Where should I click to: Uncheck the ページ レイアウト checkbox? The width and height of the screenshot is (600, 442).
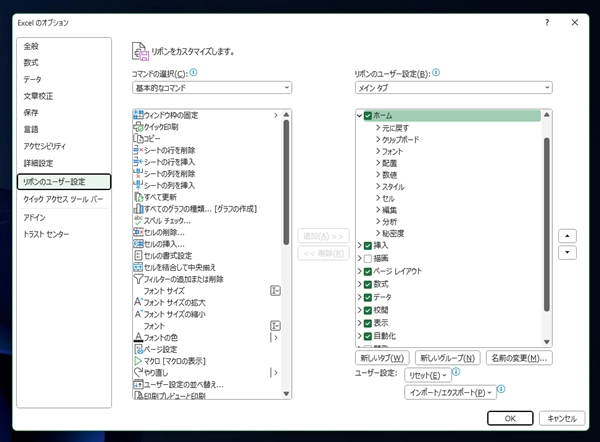pyautogui.click(x=368, y=272)
